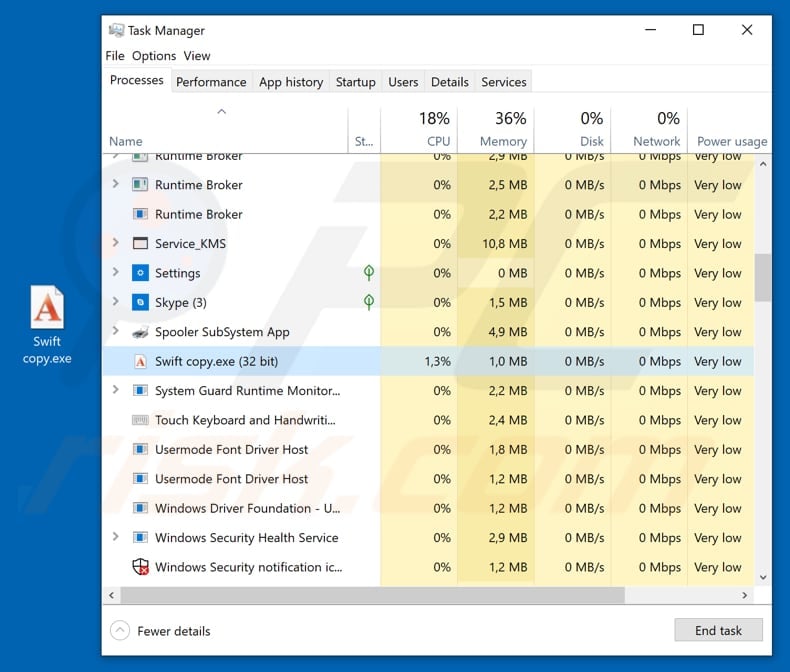Click the End task button
Viewport: 790px width, 672px height.
[718, 630]
